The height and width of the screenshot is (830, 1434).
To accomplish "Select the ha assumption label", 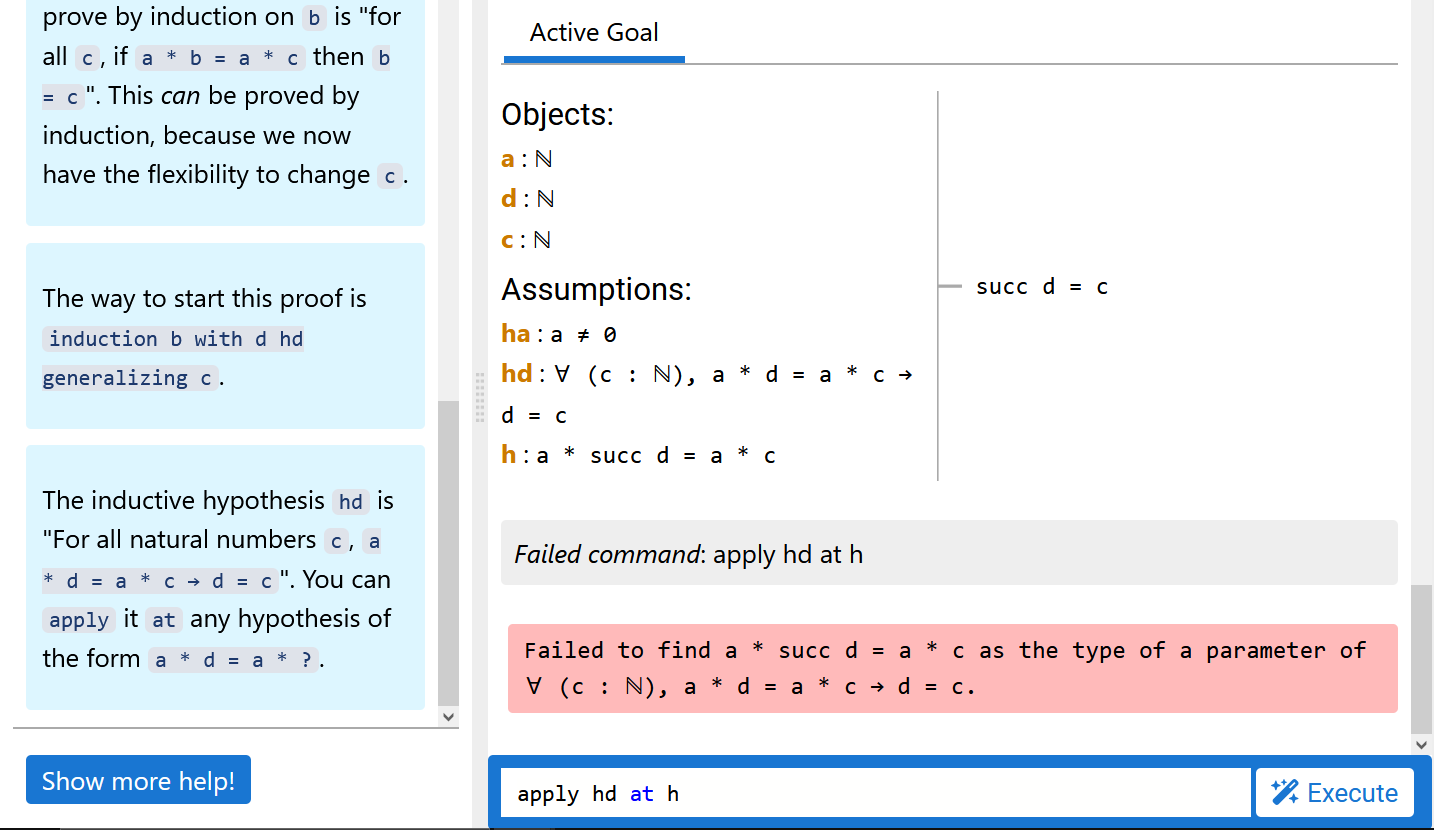I will click(x=515, y=334).
